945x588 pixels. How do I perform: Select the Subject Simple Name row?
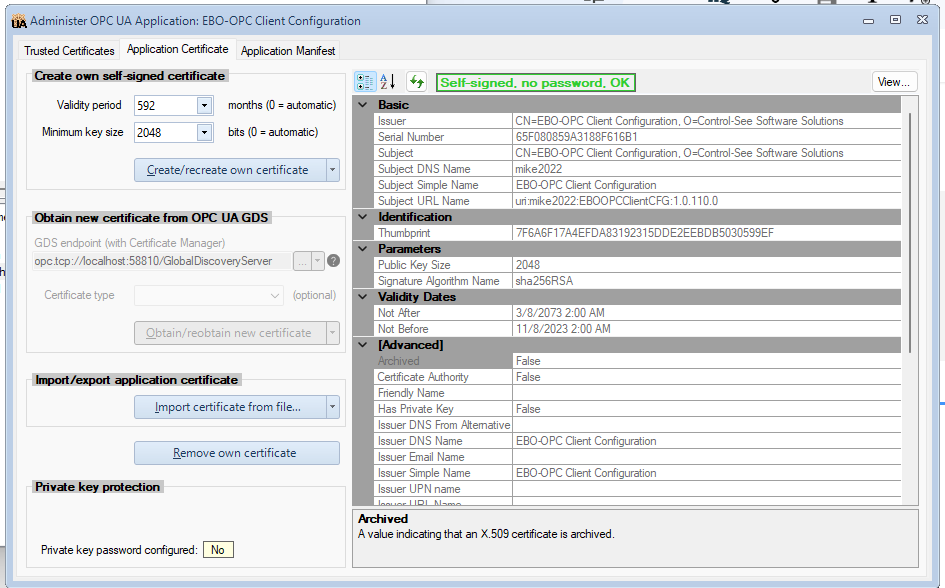[638, 185]
